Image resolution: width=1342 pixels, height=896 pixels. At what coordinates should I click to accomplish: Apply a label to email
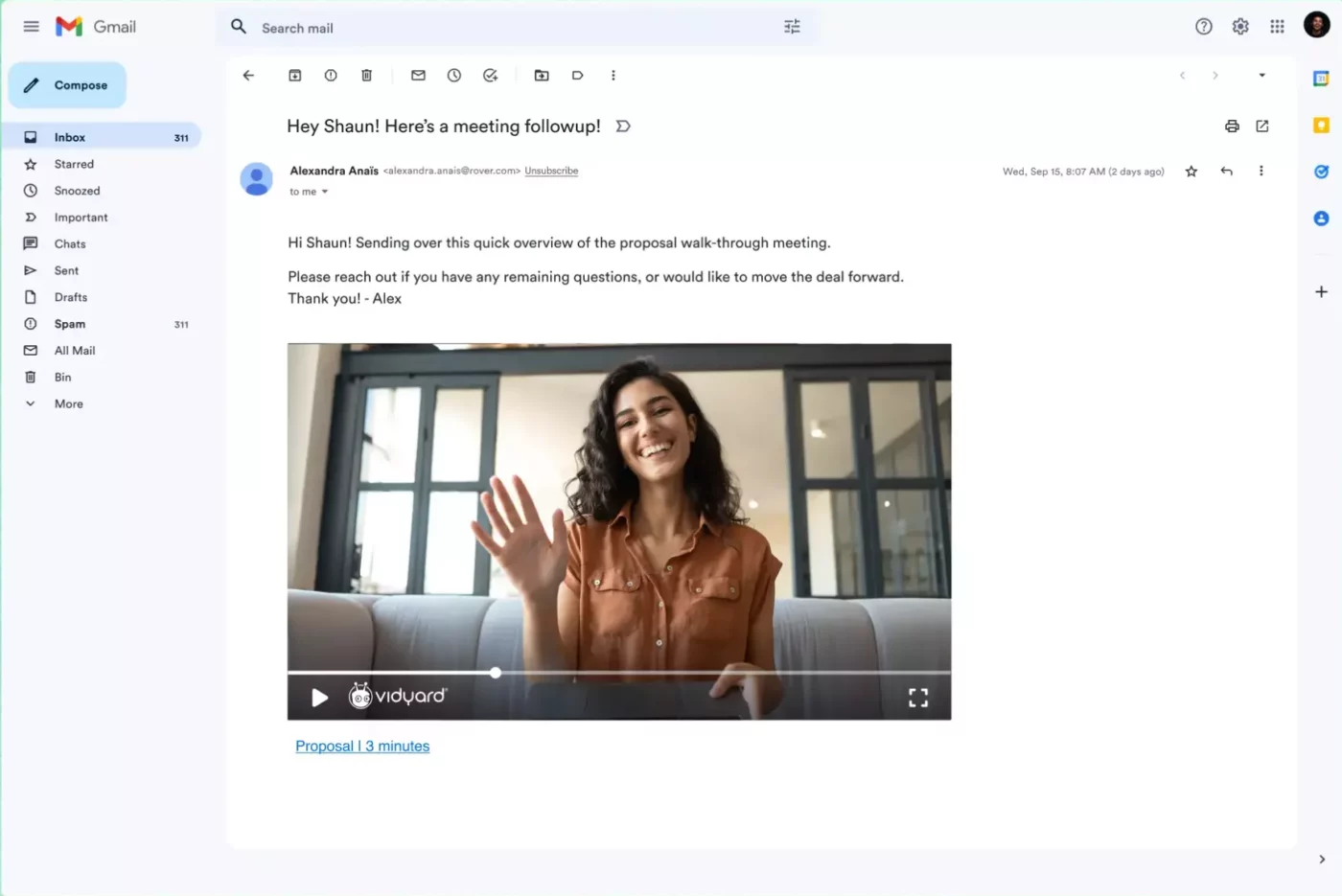click(x=577, y=76)
